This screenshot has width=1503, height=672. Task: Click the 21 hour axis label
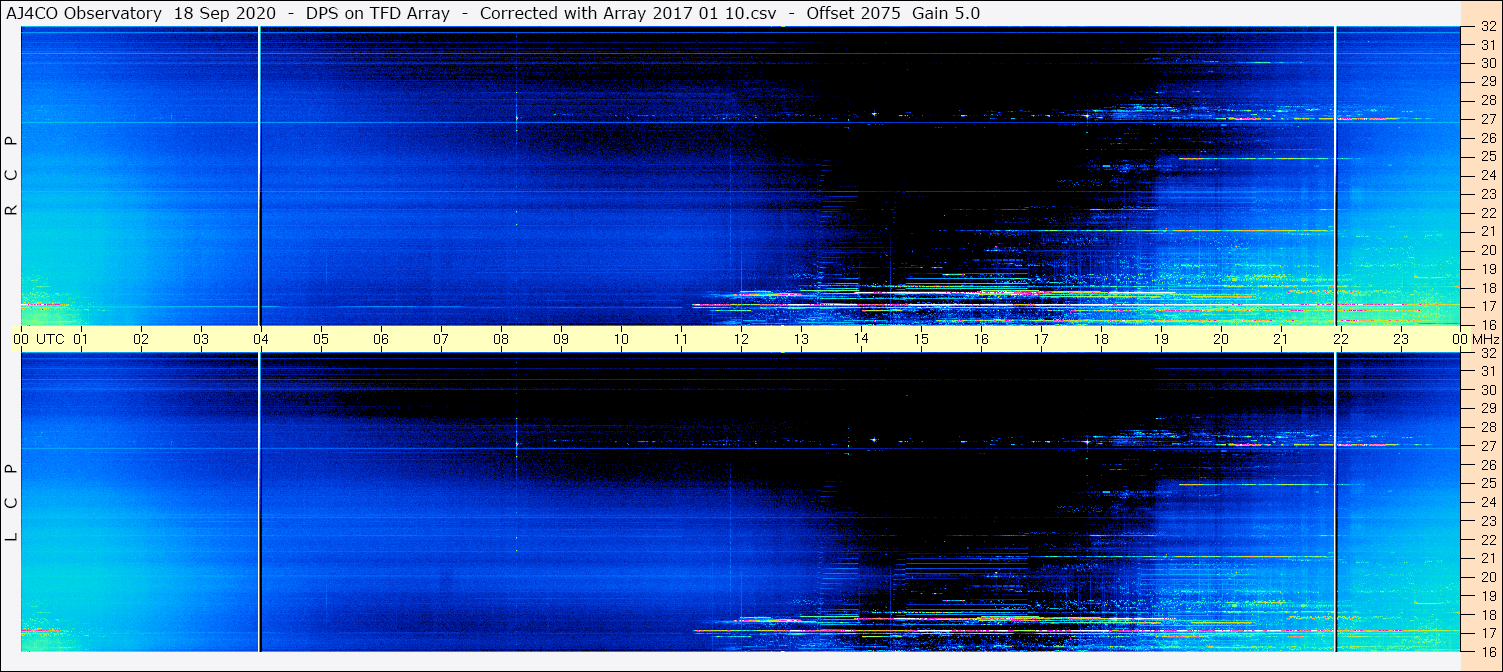1281,339
